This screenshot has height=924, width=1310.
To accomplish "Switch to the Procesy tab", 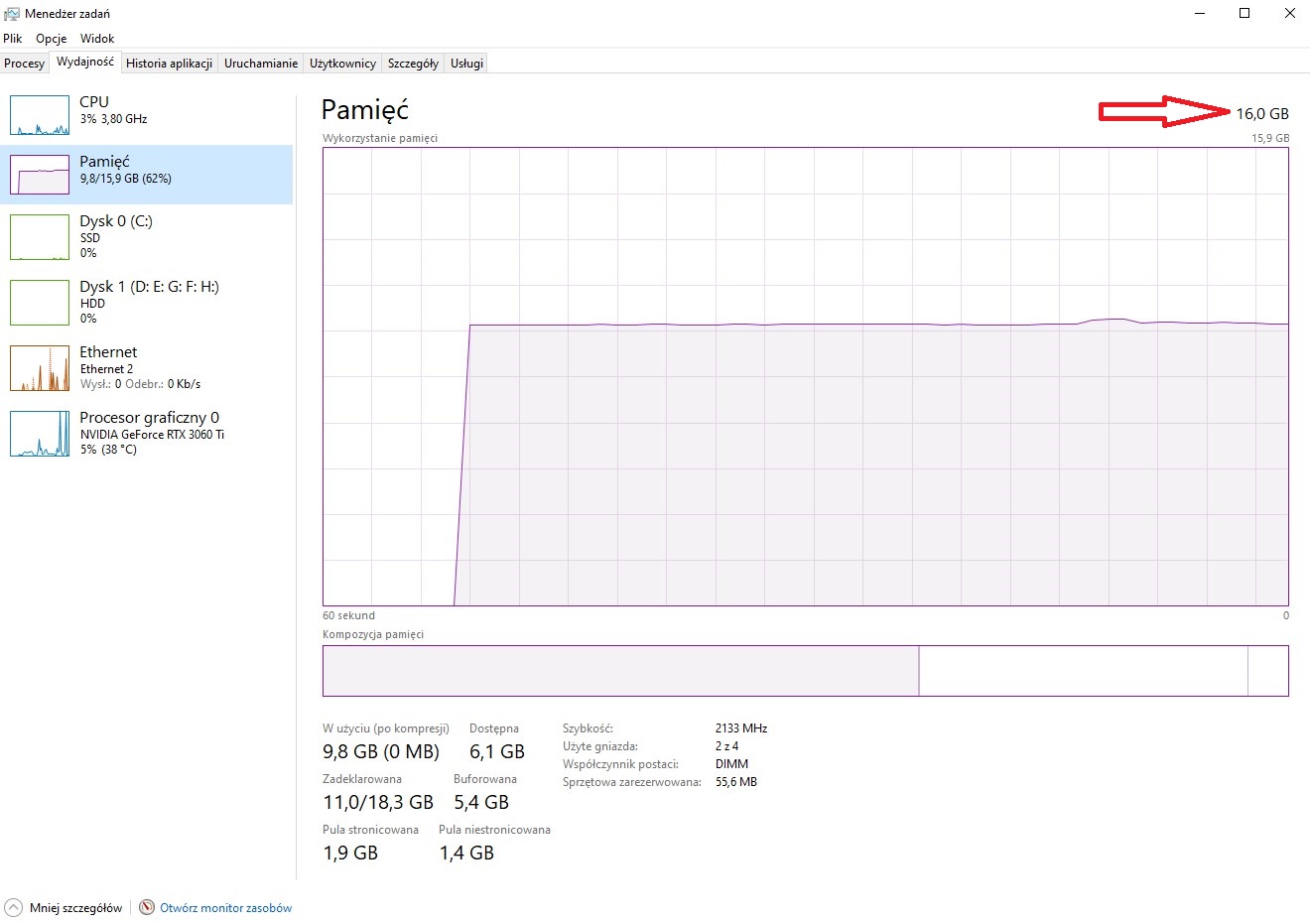I will [x=24, y=64].
